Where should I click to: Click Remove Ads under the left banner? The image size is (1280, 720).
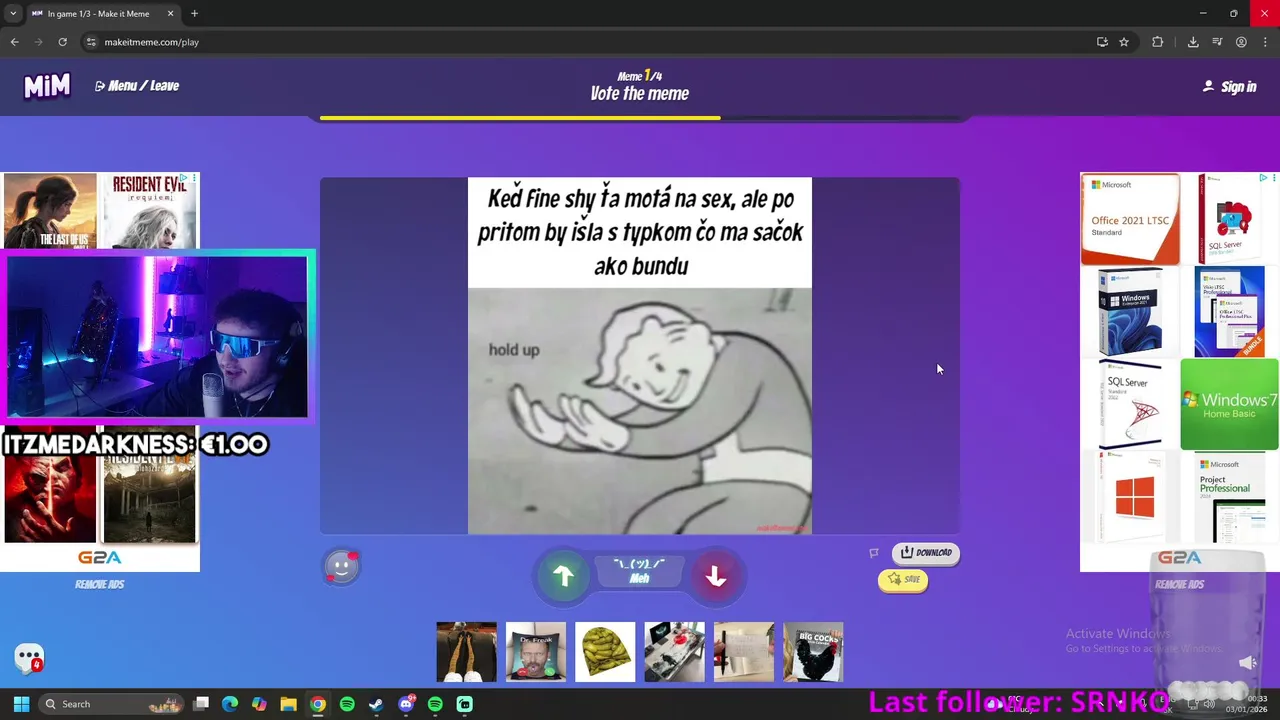coord(99,584)
